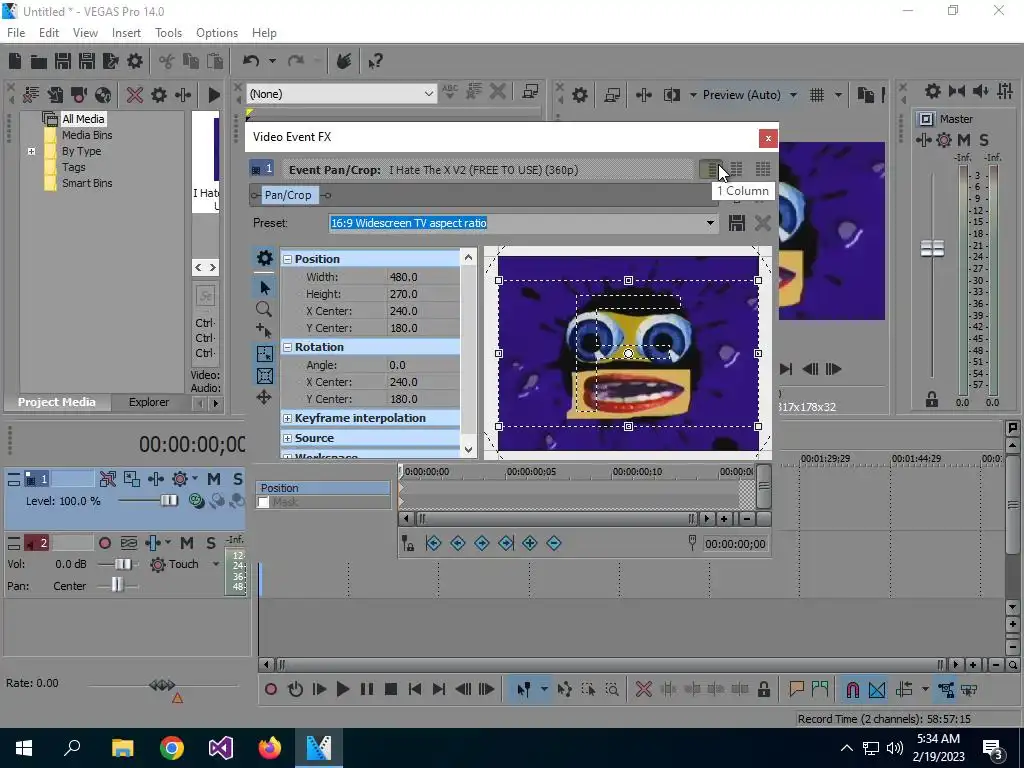Jump to first keyframe
This screenshot has height=768, width=1024.
coord(433,543)
